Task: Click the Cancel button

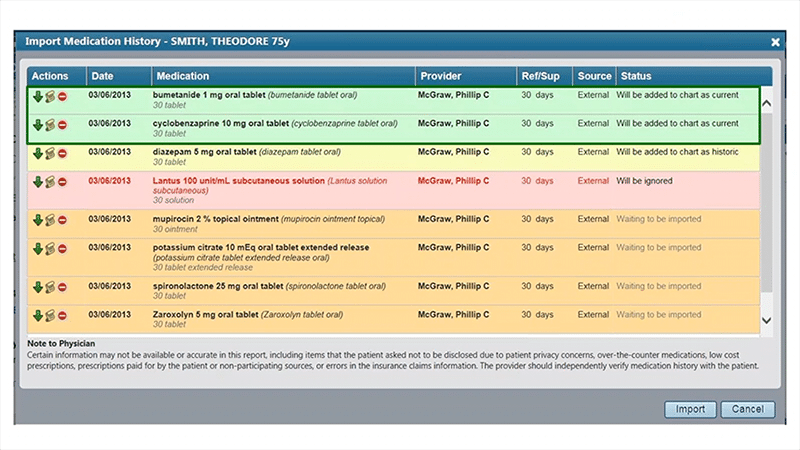Action: click(747, 409)
